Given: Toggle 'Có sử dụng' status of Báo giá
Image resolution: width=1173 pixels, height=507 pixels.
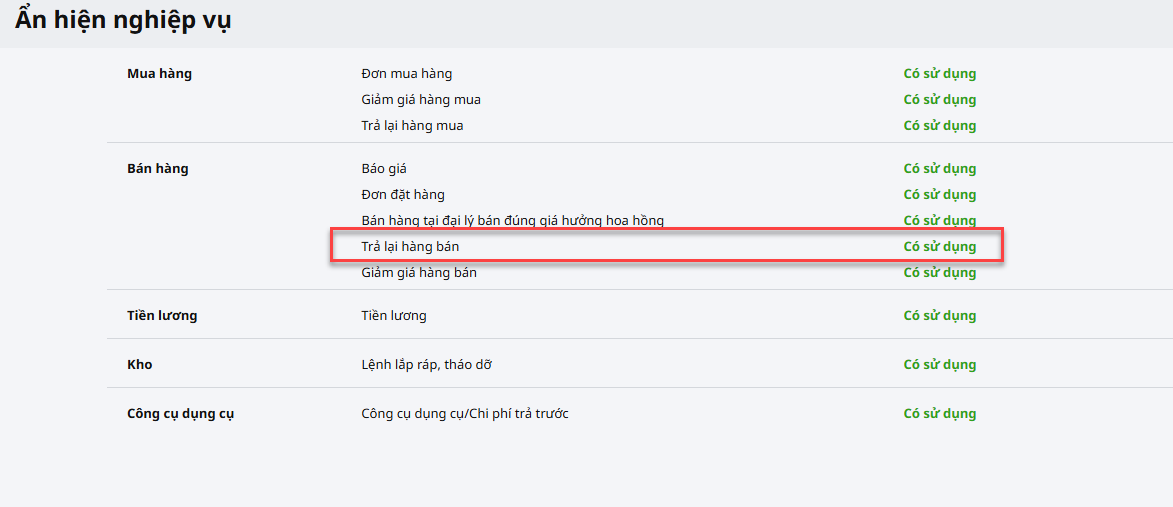Looking at the screenshot, I should [939, 169].
